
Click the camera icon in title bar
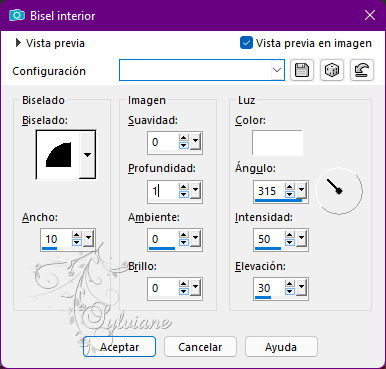[17, 15]
